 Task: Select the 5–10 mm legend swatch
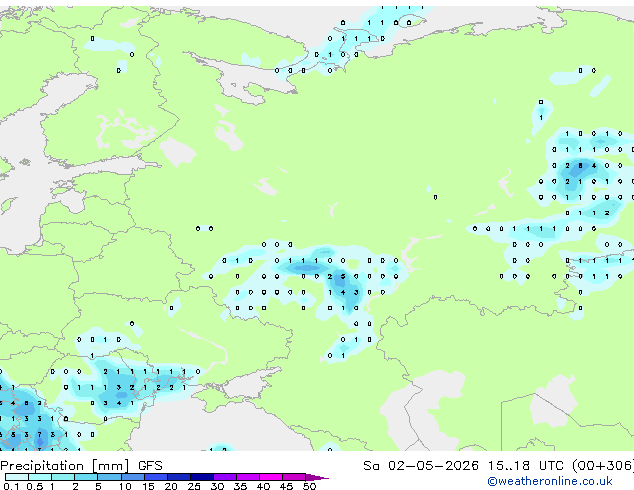(109, 477)
